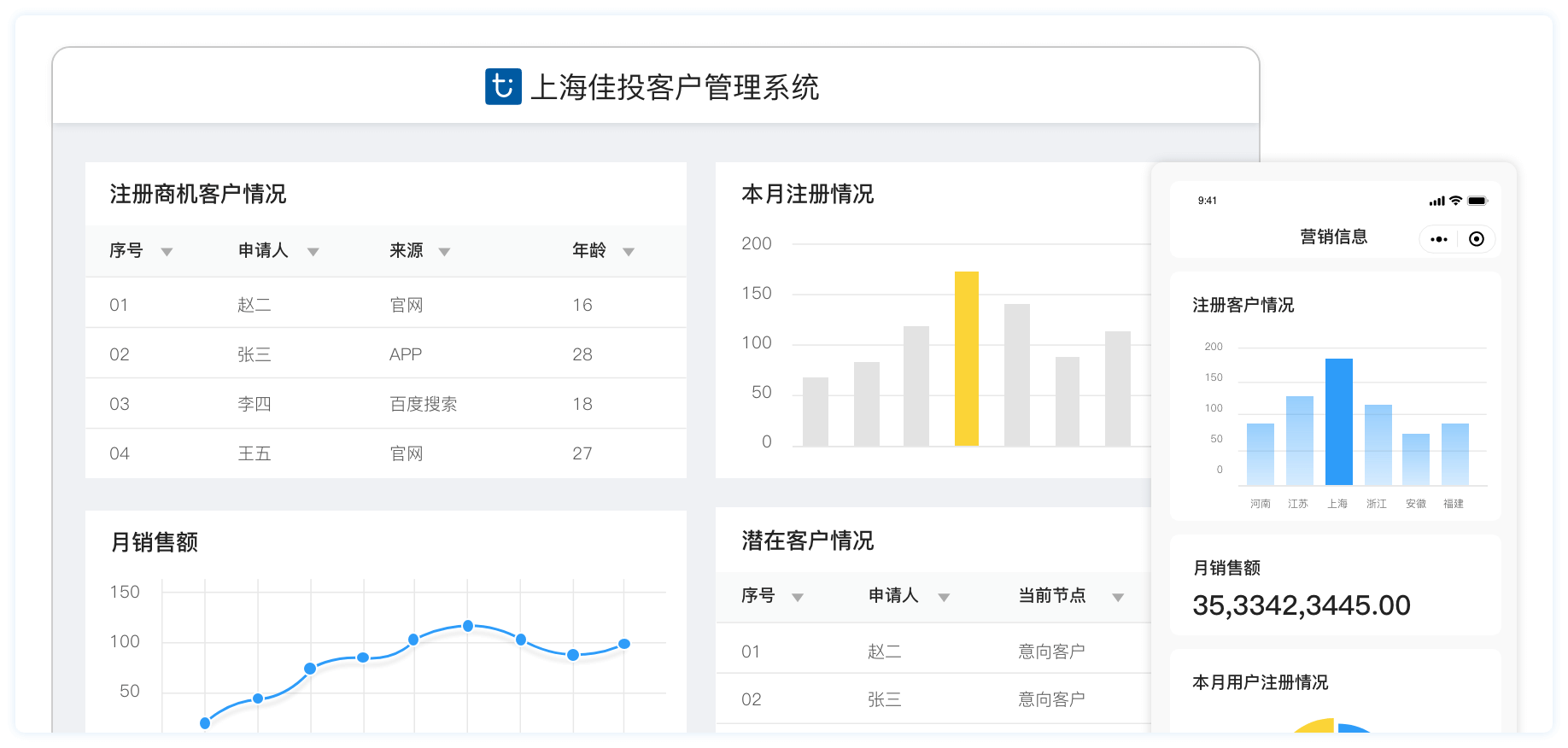Open the 年龄 column sort arrow
Image resolution: width=1568 pixels, height=748 pixels.
click(x=629, y=252)
